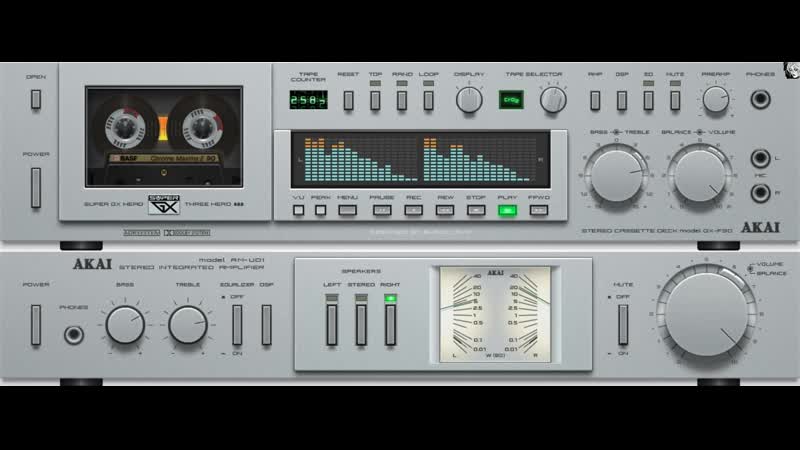Click the deck's PHONES jack

pos(760,99)
